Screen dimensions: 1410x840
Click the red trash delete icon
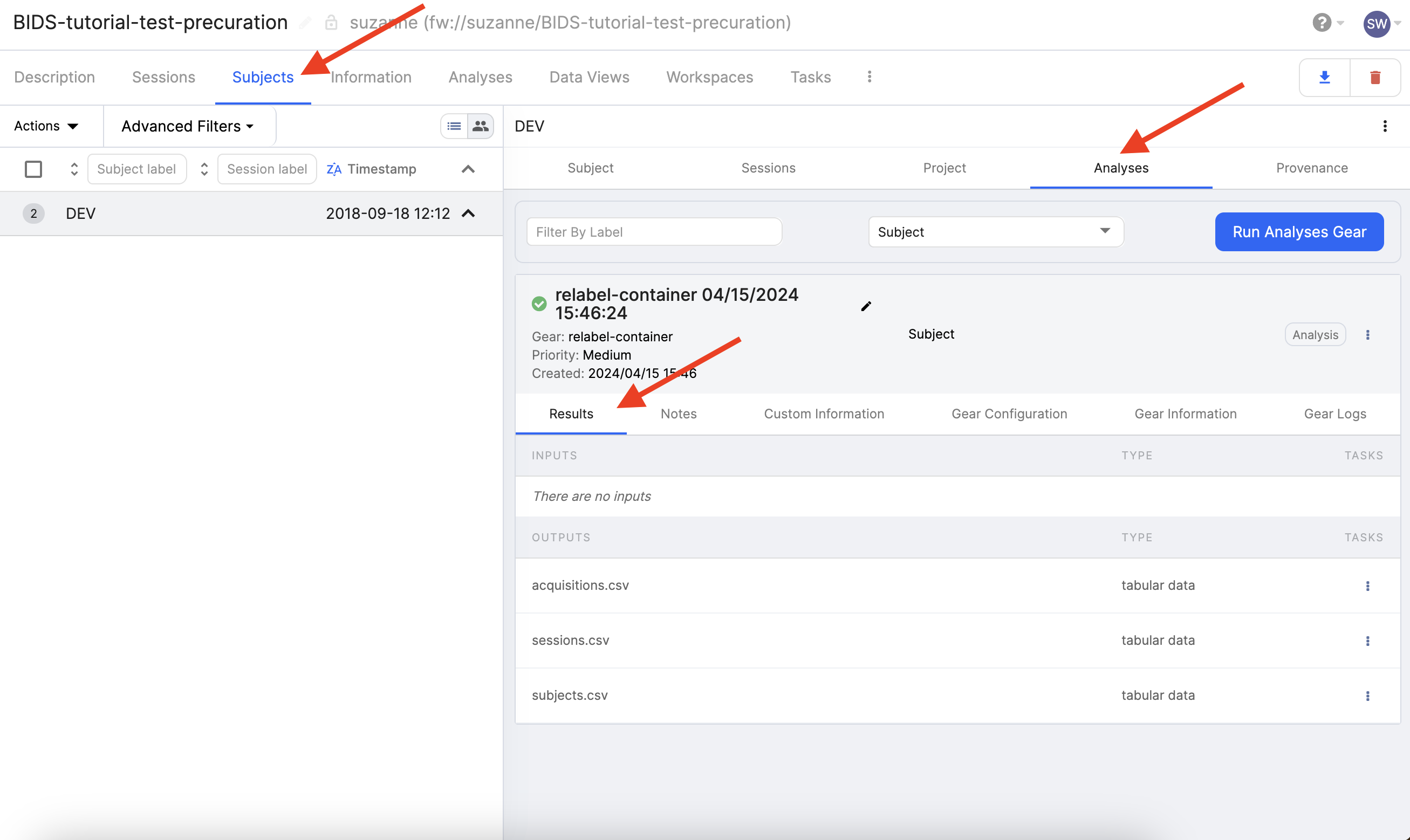tap(1375, 78)
